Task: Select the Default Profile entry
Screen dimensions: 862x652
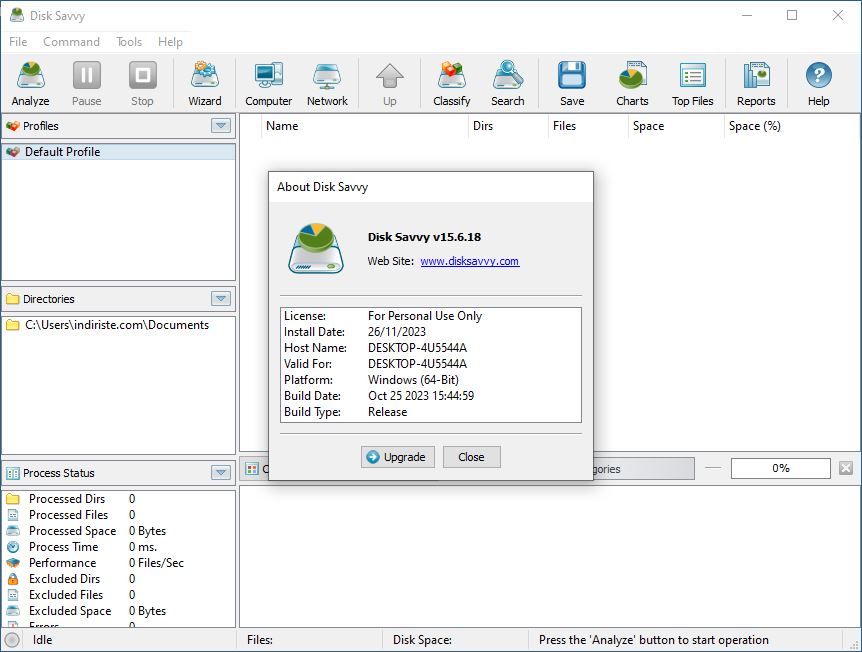Action: click(x=119, y=152)
